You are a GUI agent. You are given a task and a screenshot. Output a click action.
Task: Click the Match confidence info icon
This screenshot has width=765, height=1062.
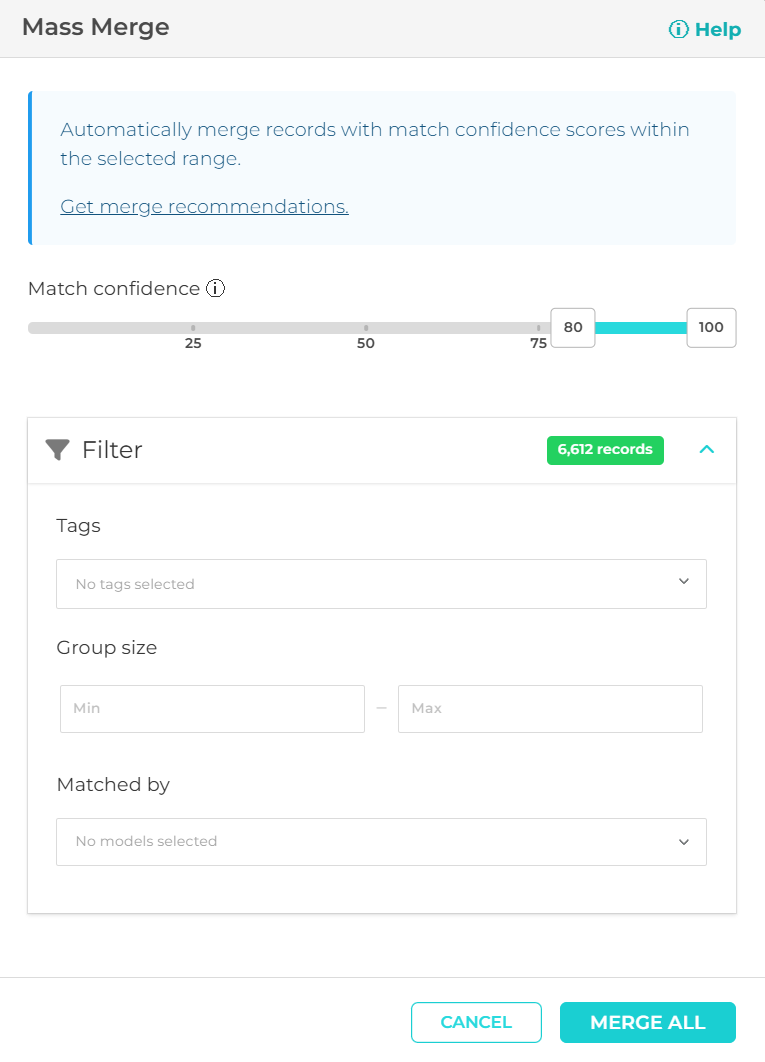215,289
